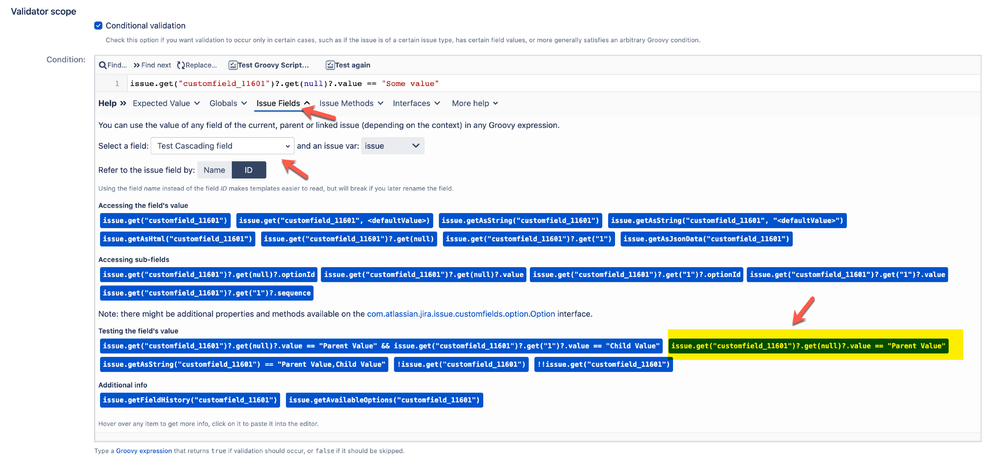This screenshot has height=455, width=999.
Task: Insert getAsString with "<defaultValue>" snippet
Action: [x=727, y=220]
